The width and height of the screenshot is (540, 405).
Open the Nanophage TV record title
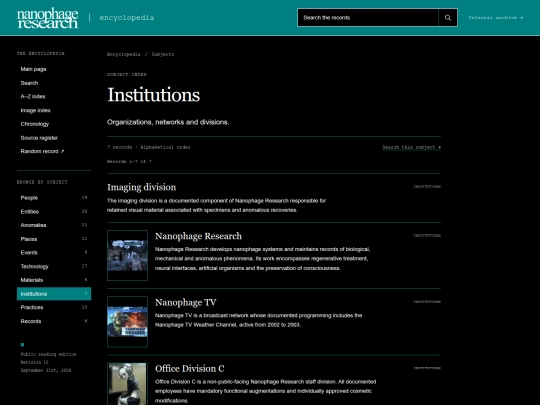coord(186,302)
